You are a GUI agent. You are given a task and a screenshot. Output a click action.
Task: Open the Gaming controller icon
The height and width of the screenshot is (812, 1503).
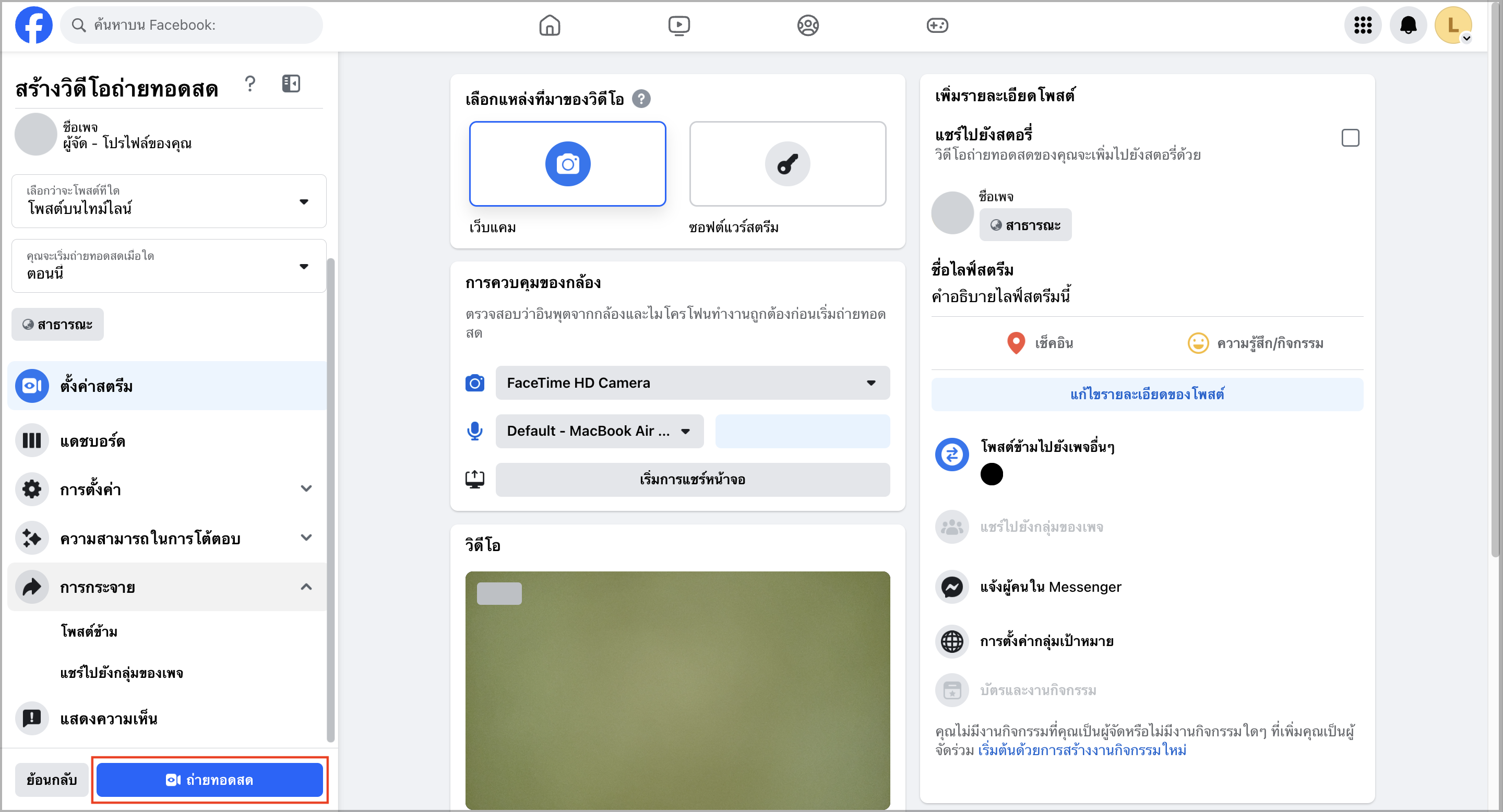[x=937, y=25]
